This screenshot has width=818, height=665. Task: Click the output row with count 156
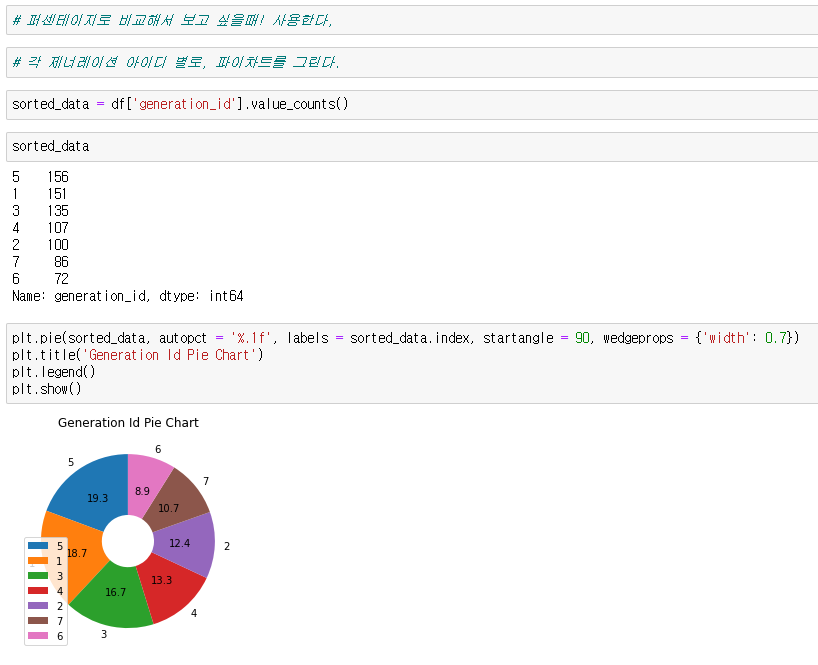pos(40,177)
